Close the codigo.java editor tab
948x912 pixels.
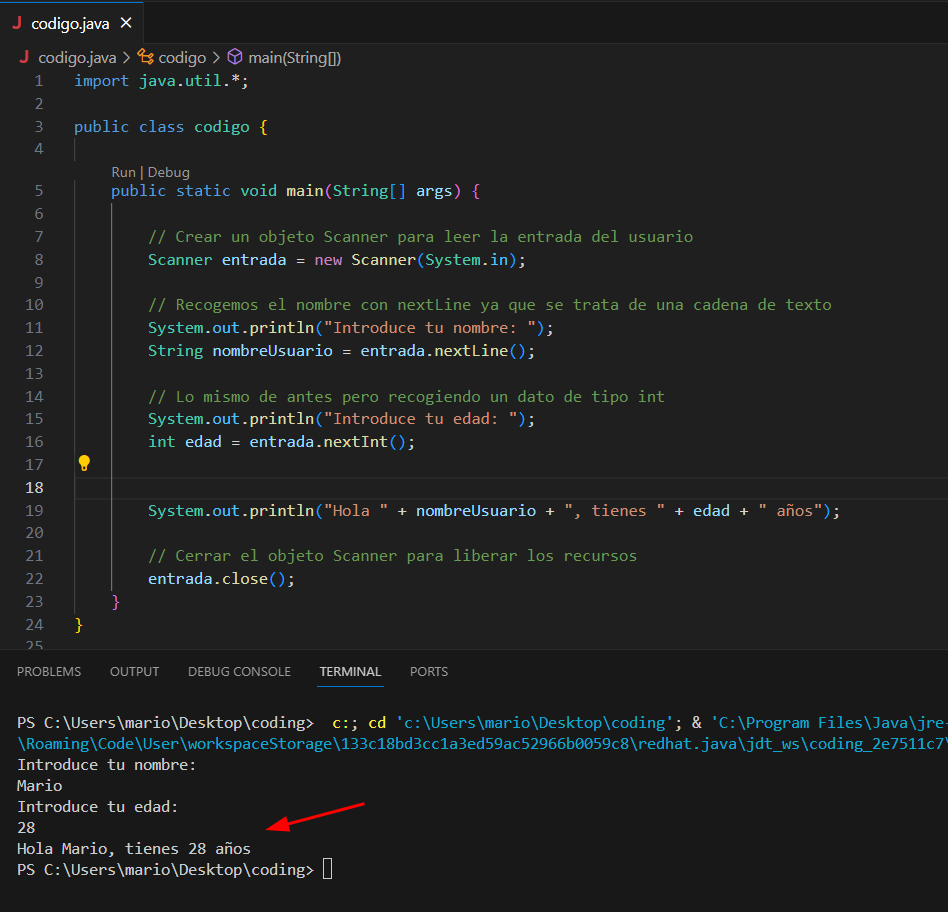pos(126,23)
